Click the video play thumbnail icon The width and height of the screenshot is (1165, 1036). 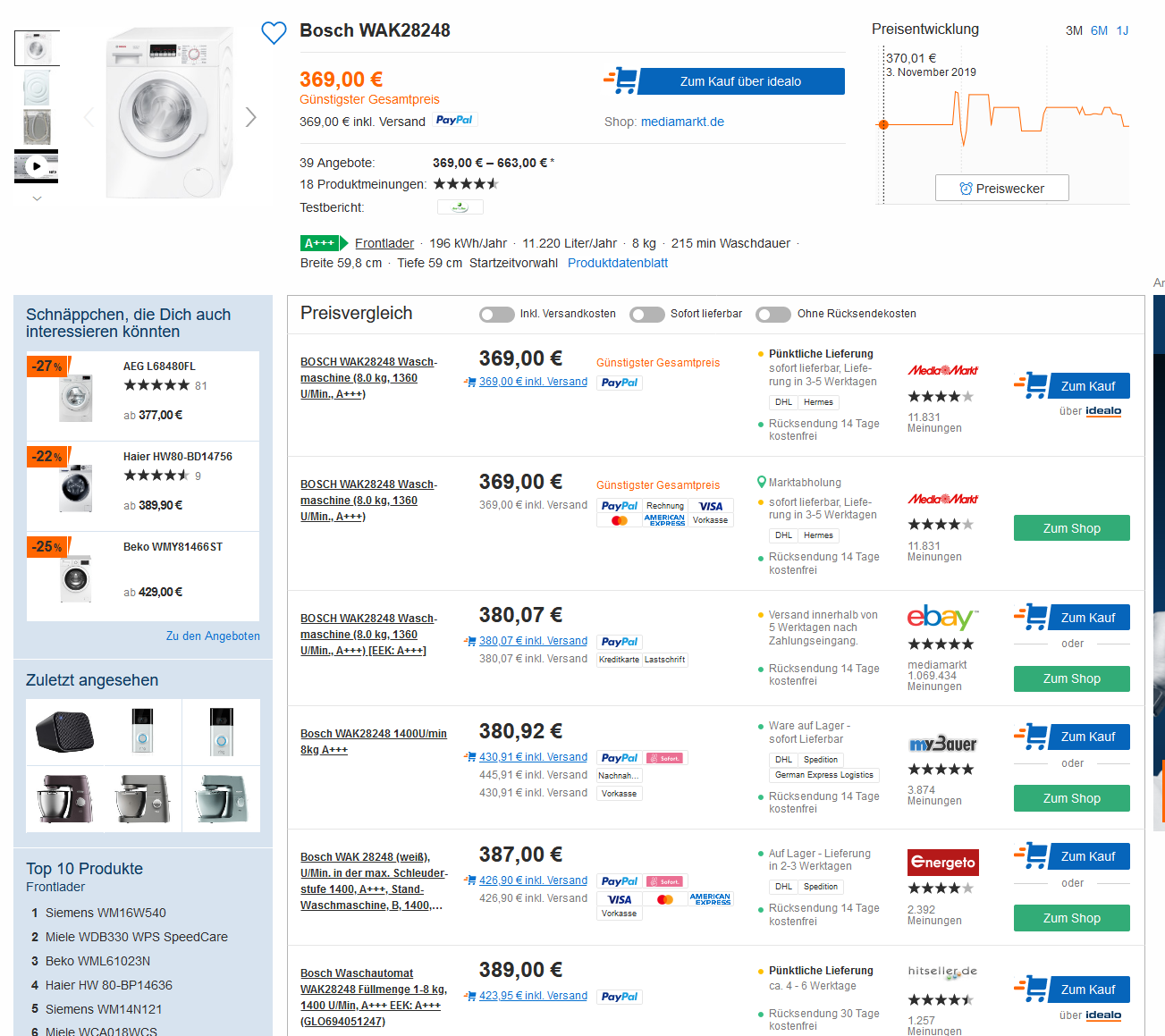[x=37, y=166]
